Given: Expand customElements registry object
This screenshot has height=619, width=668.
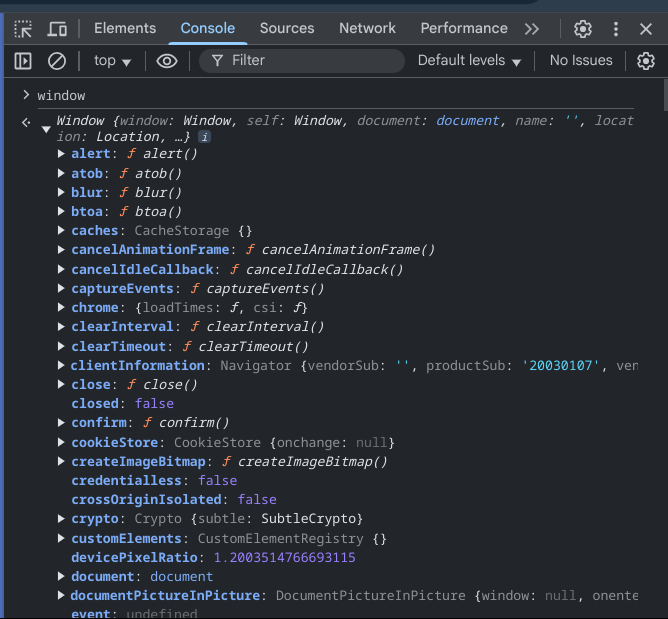Looking at the screenshot, I should 61,538.
